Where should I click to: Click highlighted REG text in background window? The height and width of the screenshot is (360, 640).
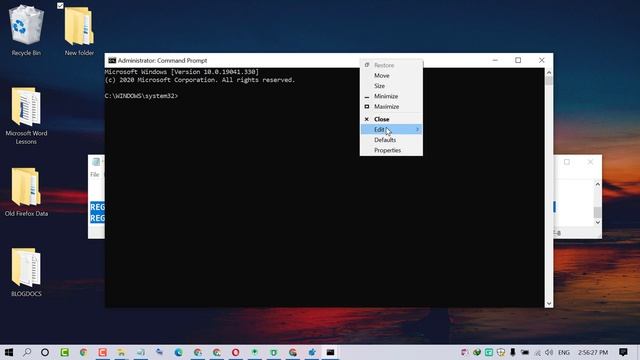[x=97, y=212]
